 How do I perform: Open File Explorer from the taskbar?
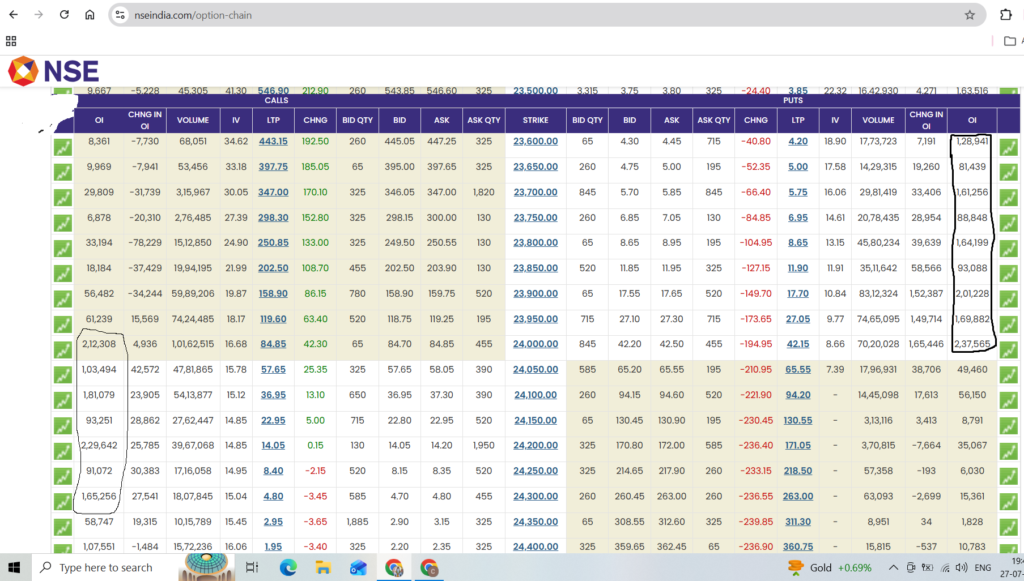[323, 568]
